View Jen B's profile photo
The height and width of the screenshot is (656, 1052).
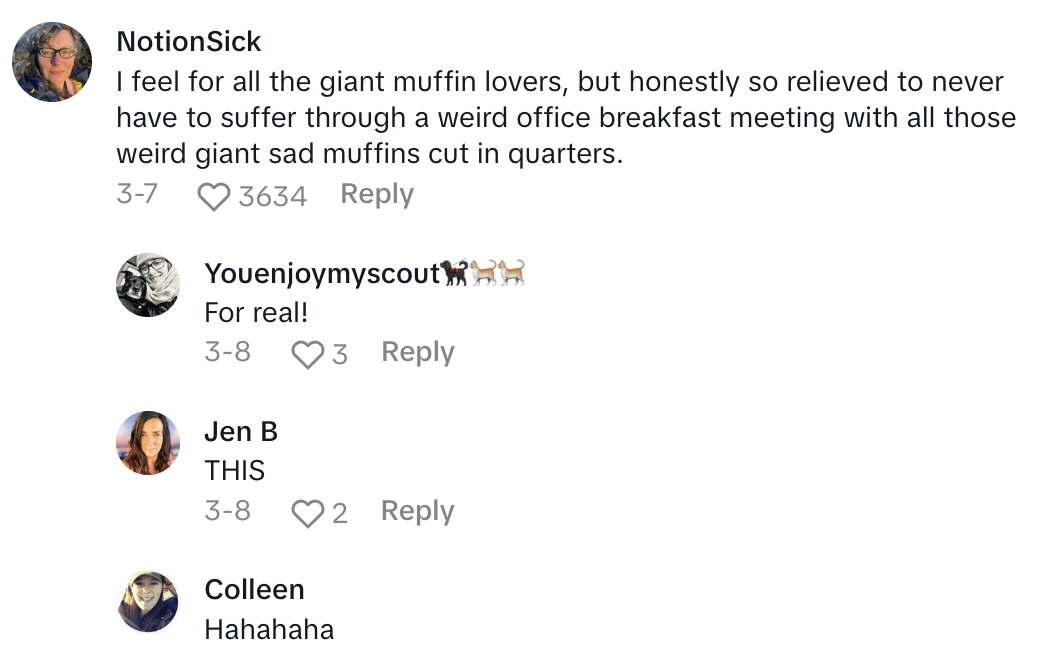pos(148,443)
